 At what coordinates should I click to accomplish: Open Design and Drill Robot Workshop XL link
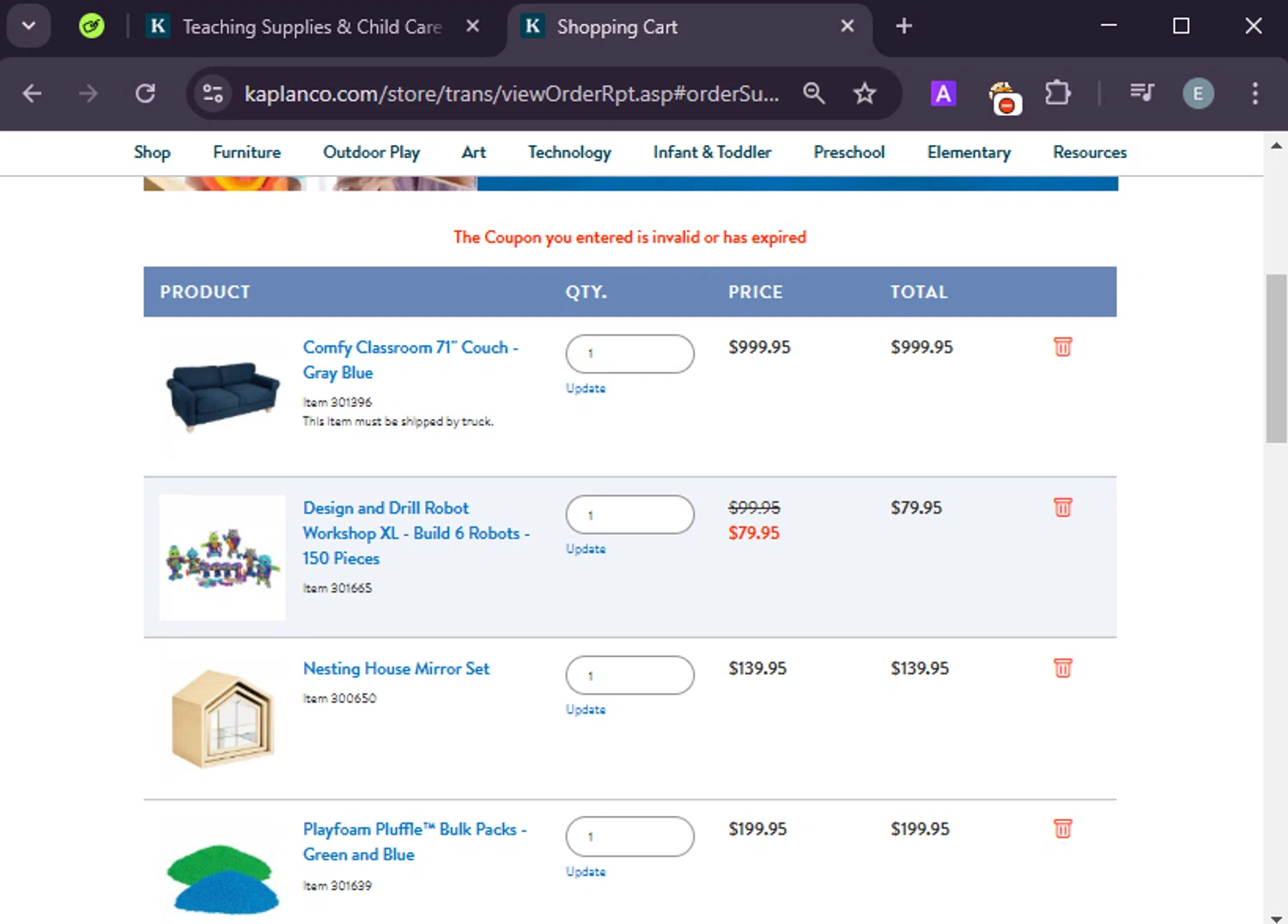416,533
